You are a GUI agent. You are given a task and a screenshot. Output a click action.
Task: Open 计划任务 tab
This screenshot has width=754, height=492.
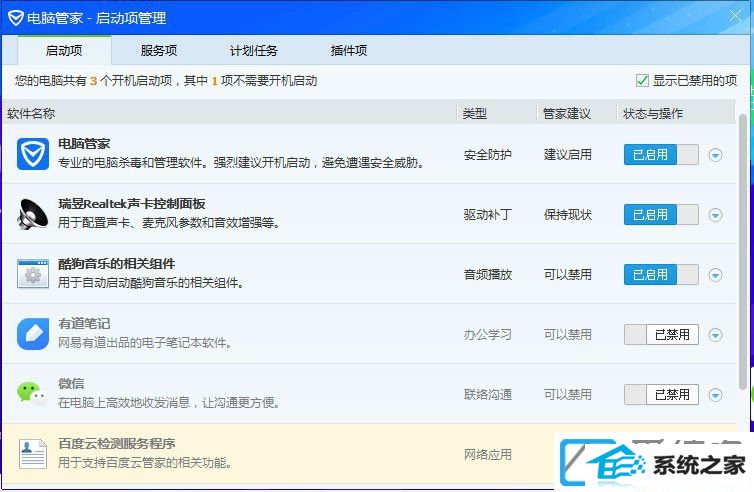253,50
